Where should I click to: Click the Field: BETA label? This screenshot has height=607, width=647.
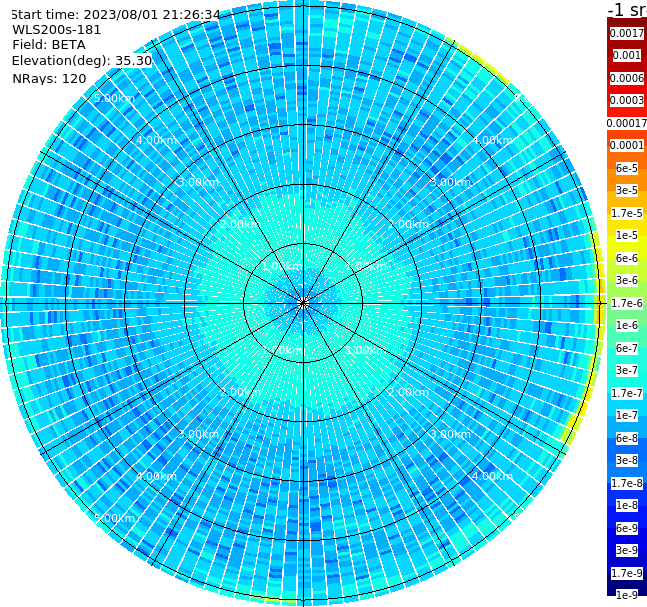pyautogui.click(x=49, y=45)
